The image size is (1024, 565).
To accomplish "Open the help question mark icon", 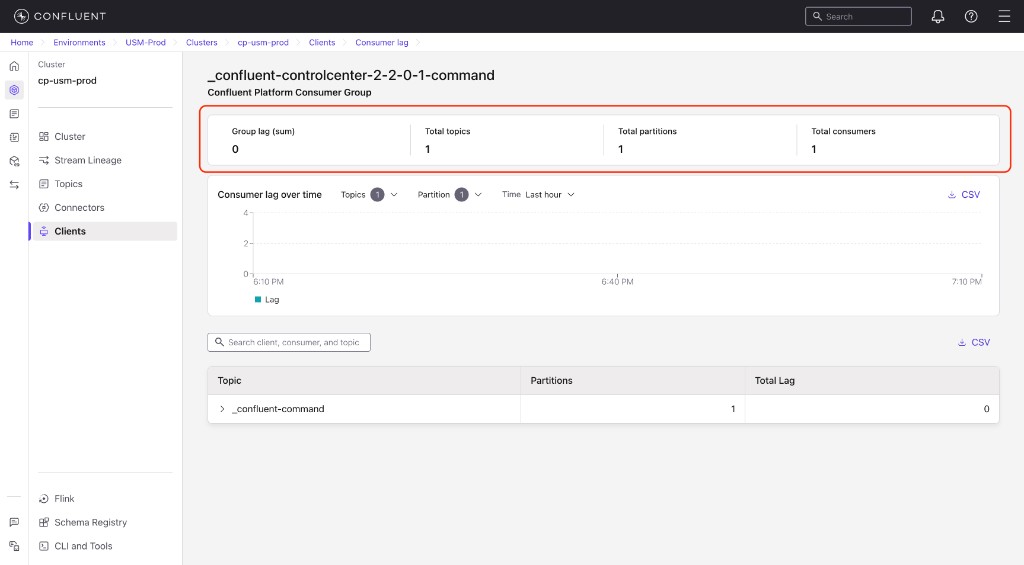I will [970, 16].
